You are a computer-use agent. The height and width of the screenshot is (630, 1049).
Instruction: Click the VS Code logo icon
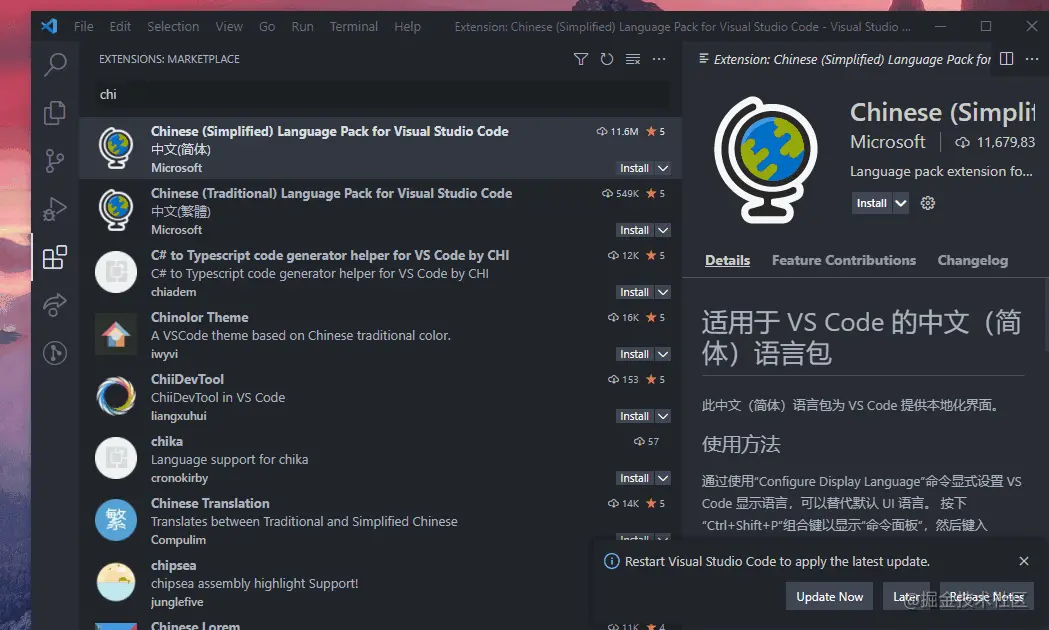(50, 26)
